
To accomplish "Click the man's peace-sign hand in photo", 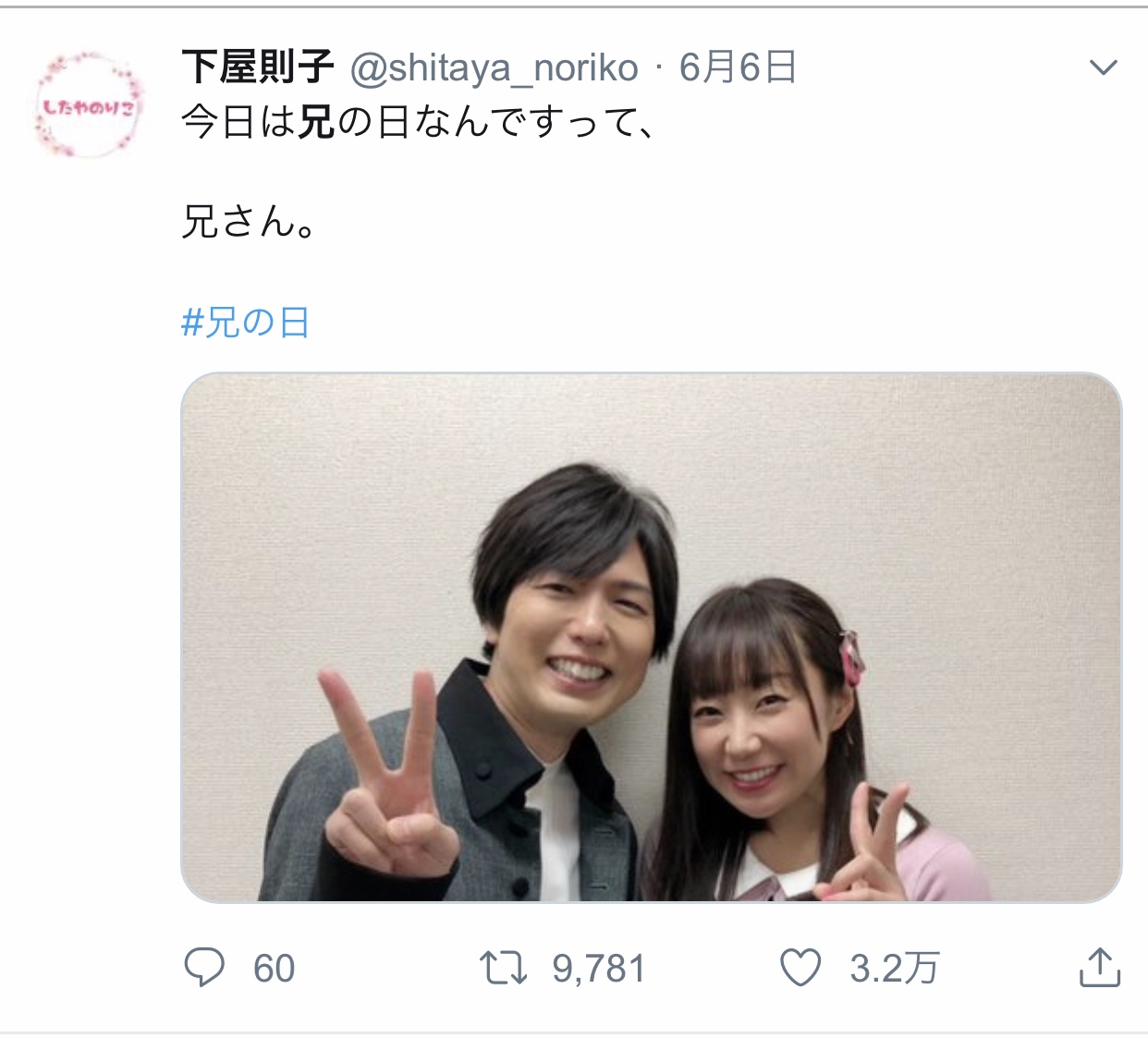I will (x=387, y=775).
